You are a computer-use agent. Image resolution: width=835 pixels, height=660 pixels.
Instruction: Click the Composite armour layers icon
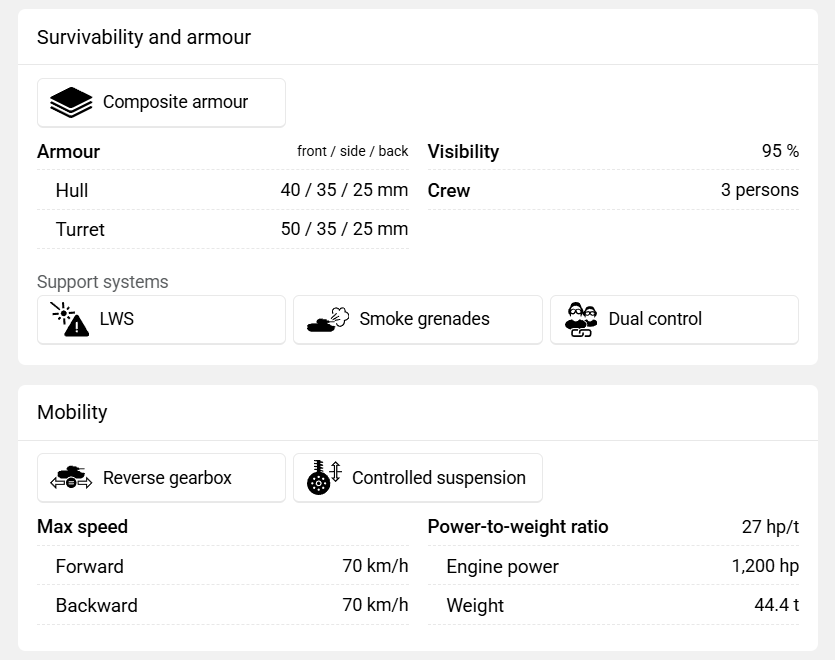click(71, 102)
